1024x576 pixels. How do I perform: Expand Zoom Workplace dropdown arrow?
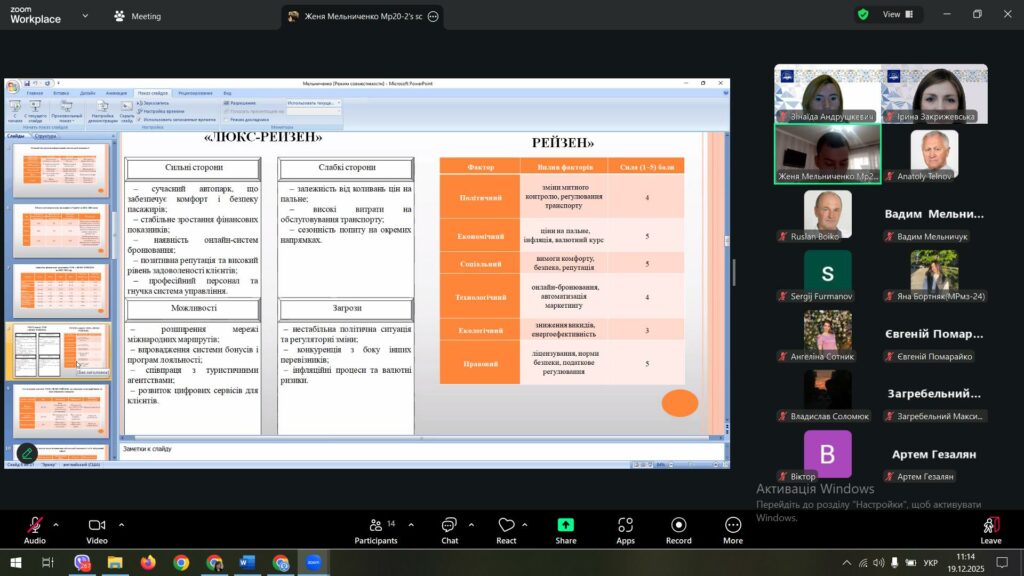84,16
